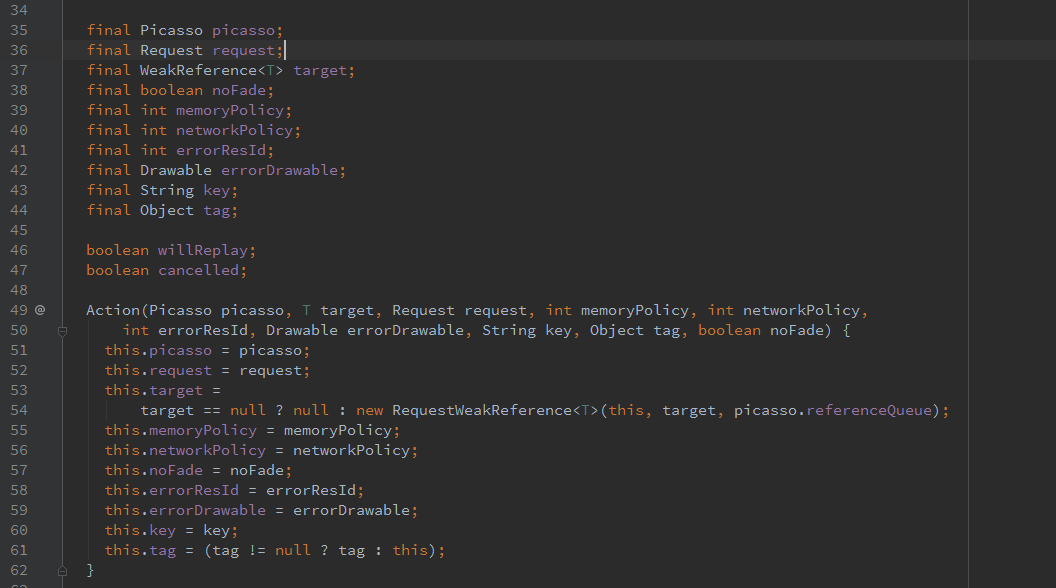The height and width of the screenshot is (588, 1056).
Task: Click 'this.noFade' on line 57
Action: 154,470
